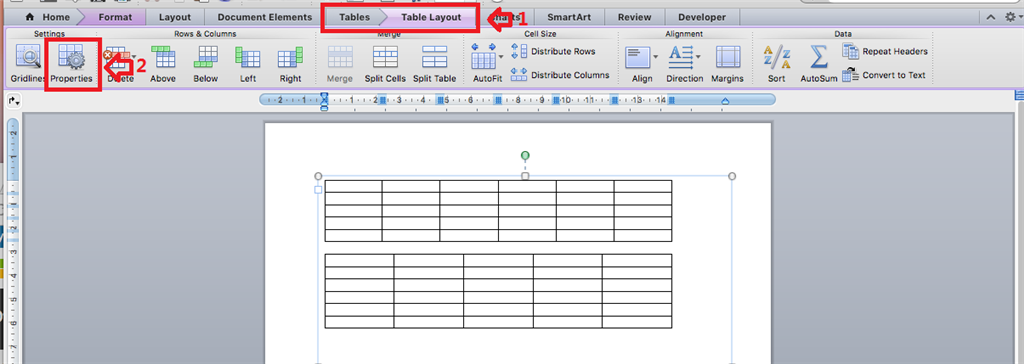The image size is (1024, 364).
Task: Convert table to Text
Action: click(x=884, y=75)
